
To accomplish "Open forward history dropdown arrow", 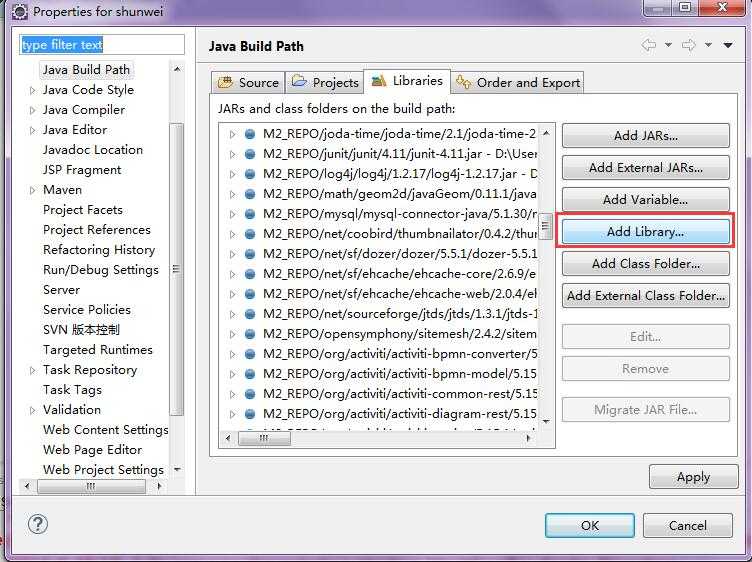I will click(x=708, y=45).
